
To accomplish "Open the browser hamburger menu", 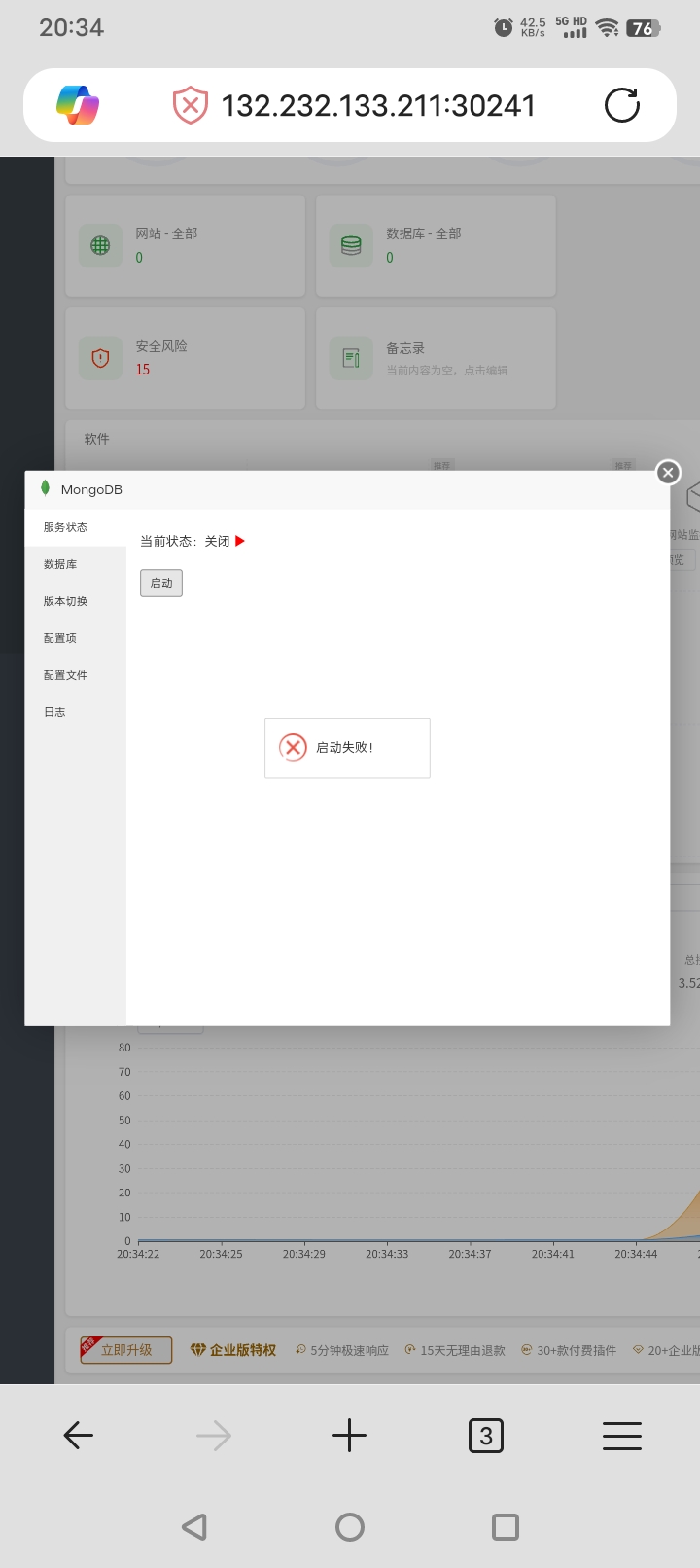I will [622, 1436].
